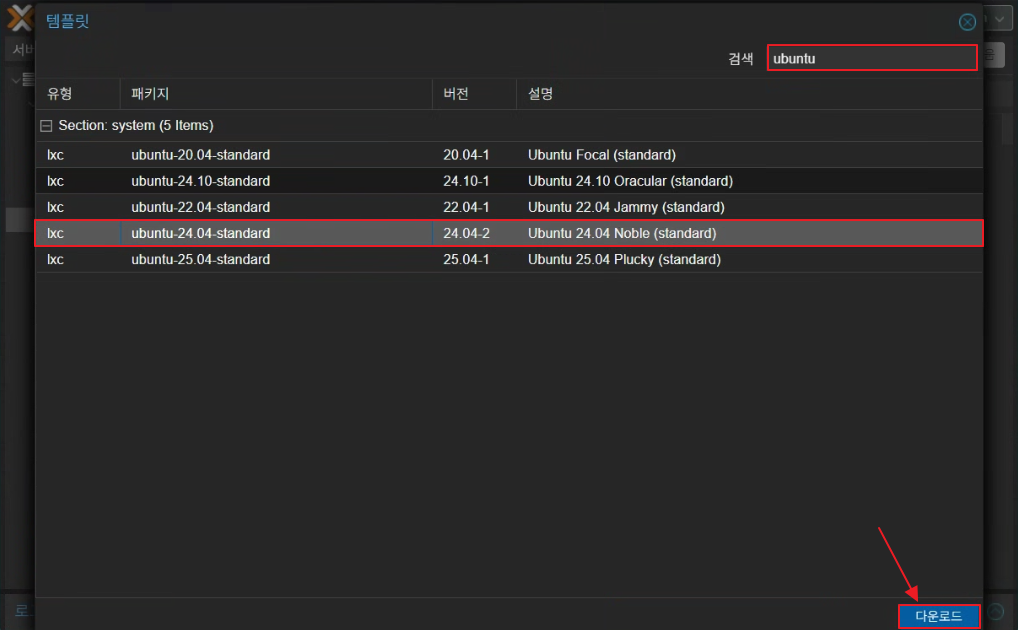Select the ubuntu-24.04-standard package row

[x=509, y=233]
